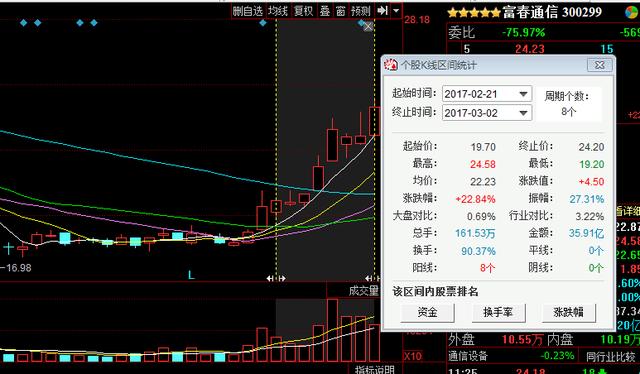Click the five-star rating beside 富春通信
This screenshot has height=374, width=640.
point(473,12)
